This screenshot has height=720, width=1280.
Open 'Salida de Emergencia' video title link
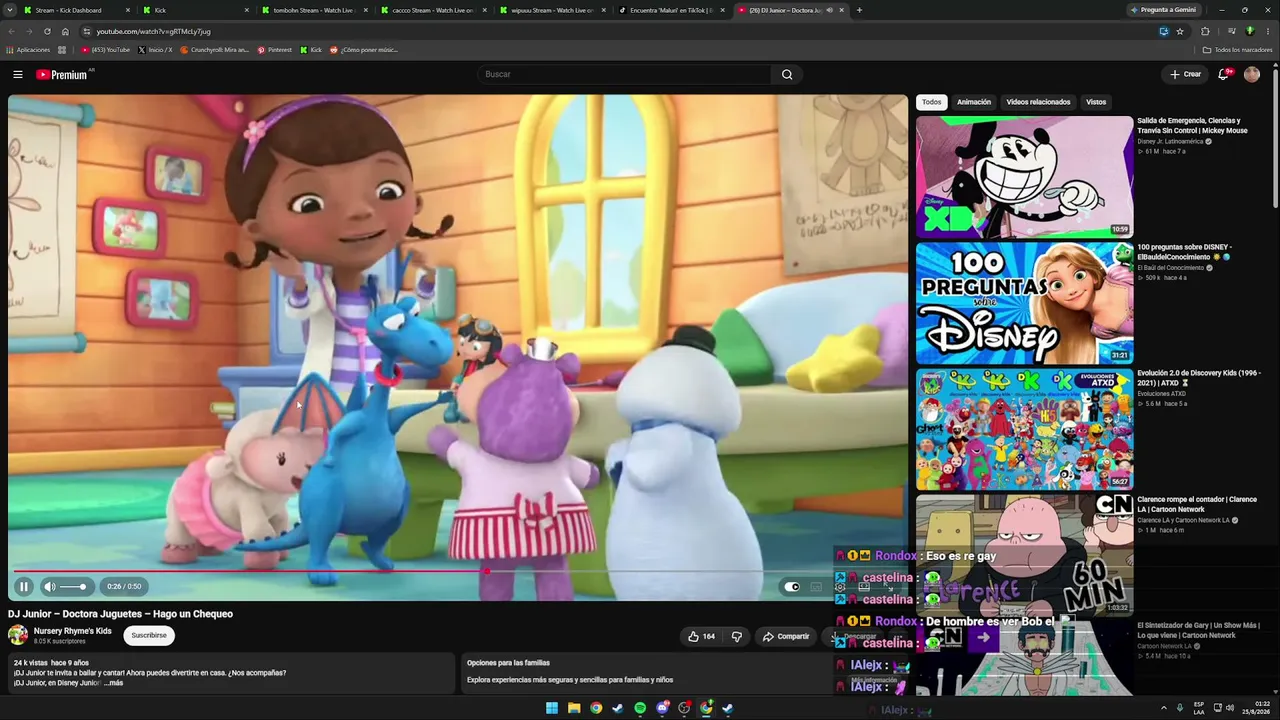coord(1192,125)
